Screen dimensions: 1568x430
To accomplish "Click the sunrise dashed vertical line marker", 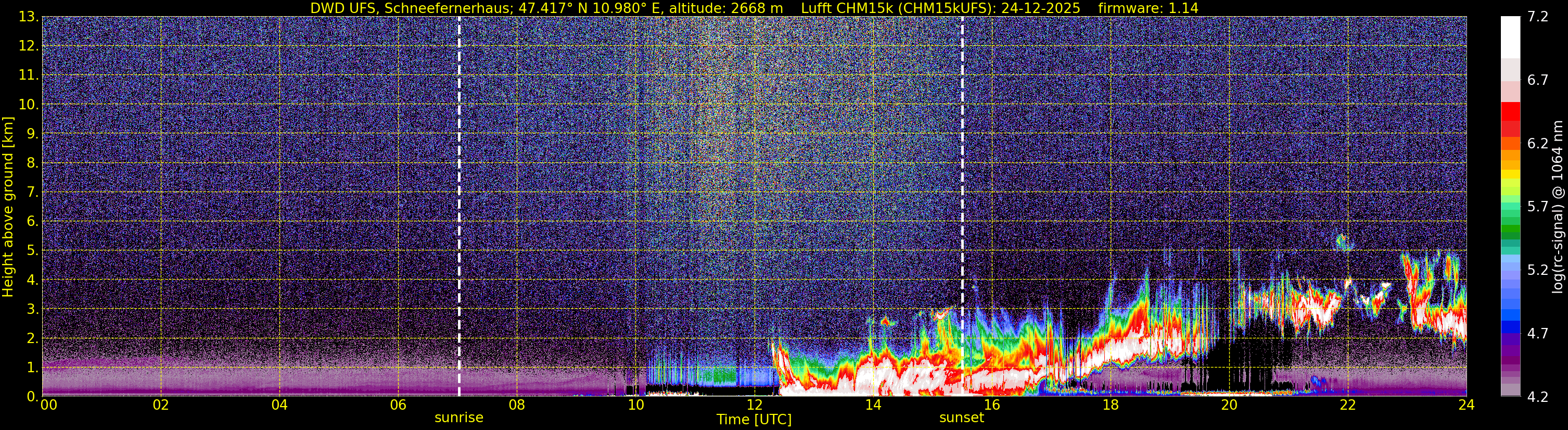I will (459, 206).
